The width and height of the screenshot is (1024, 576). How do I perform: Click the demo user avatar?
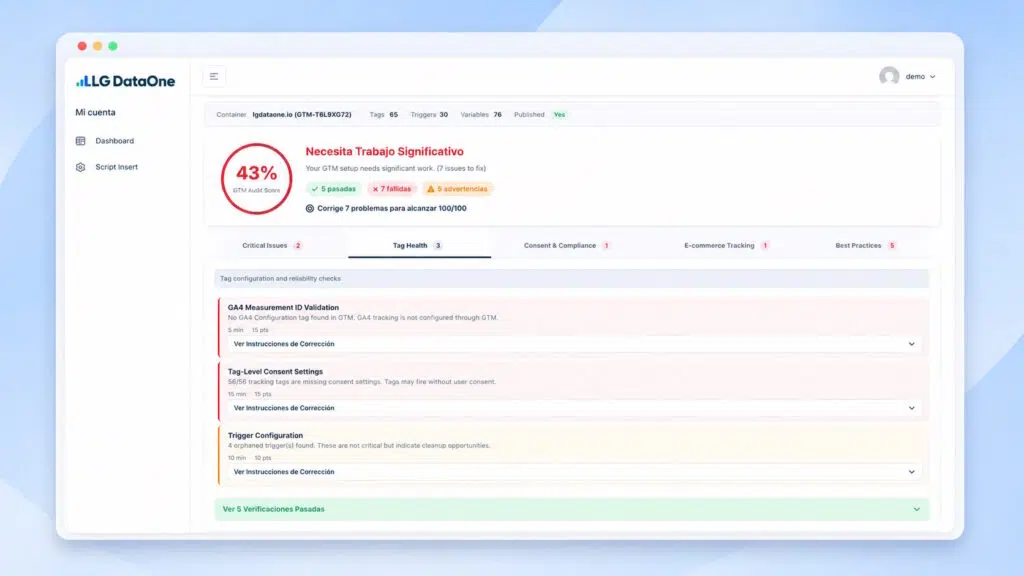click(889, 76)
